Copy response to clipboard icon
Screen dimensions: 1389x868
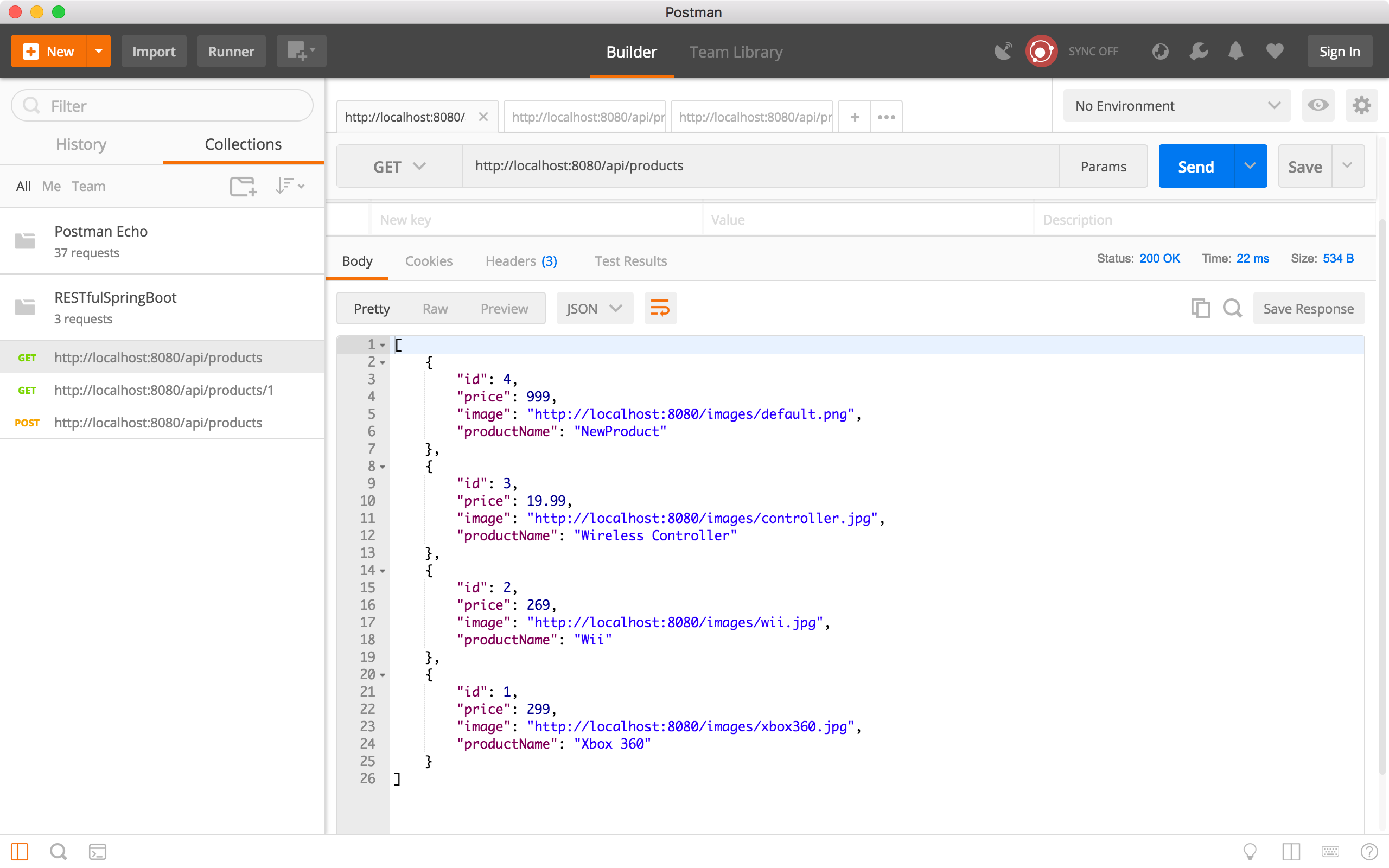1200,308
